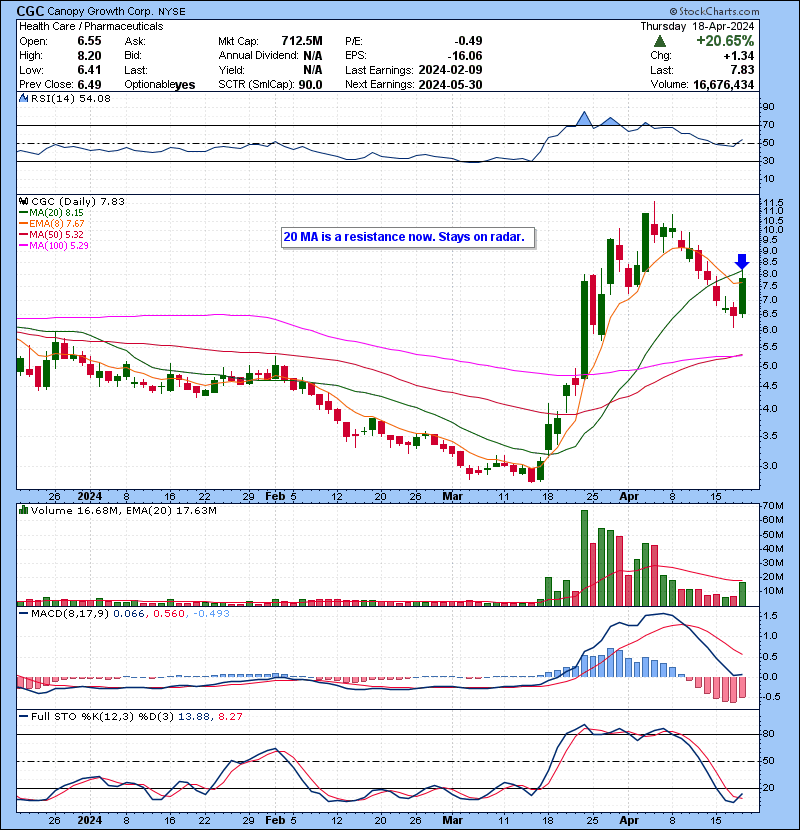Click the N/A value next to Yield
Viewport: 800px width, 830px height.
tap(313, 70)
